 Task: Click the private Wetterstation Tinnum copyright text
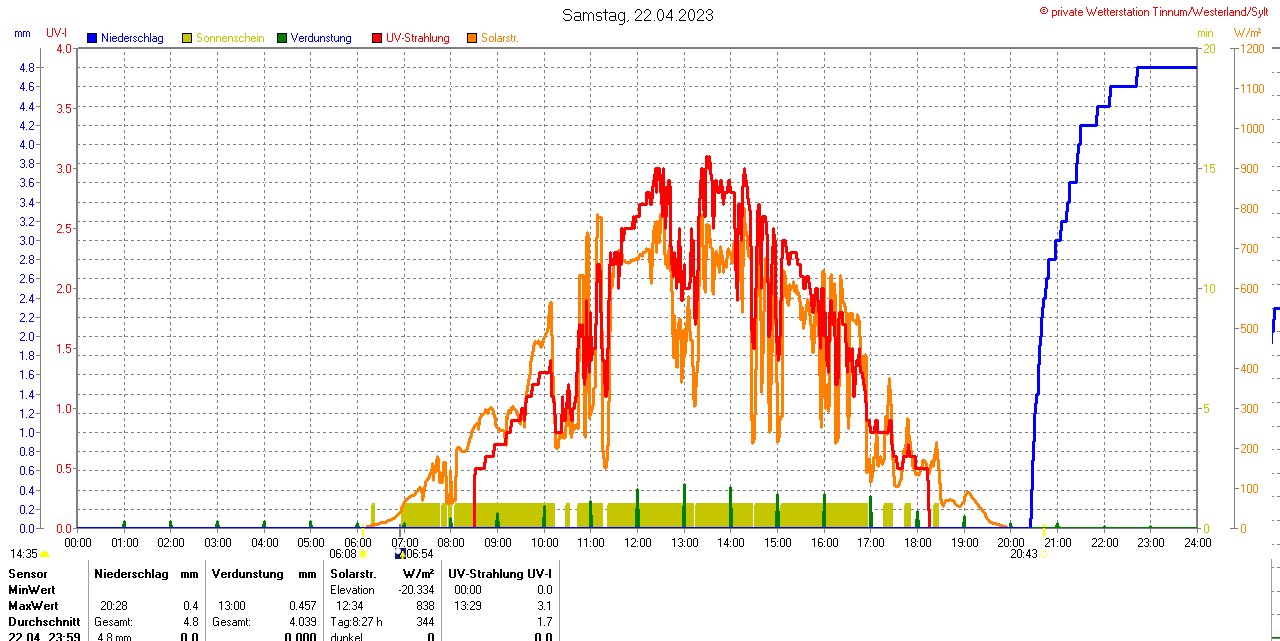1158,11
